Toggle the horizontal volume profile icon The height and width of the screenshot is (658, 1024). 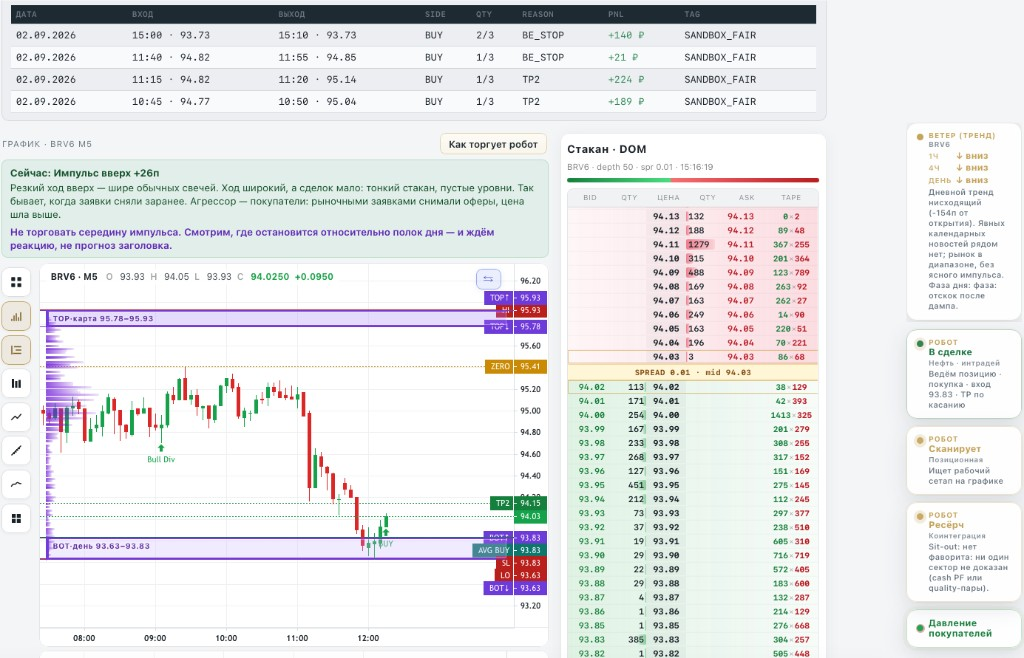[16, 350]
